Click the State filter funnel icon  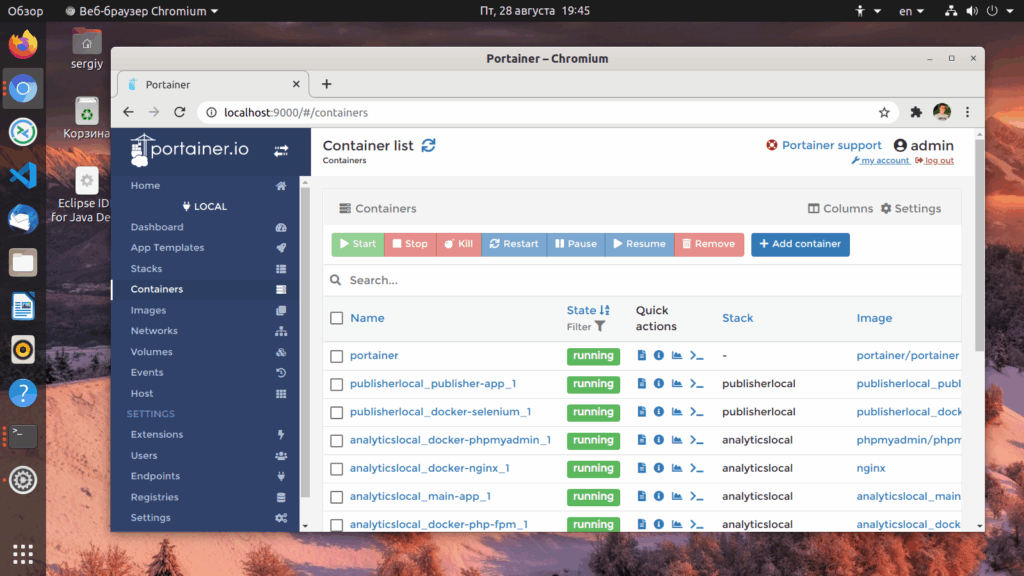pyautogui.click(x=600, y=327)
